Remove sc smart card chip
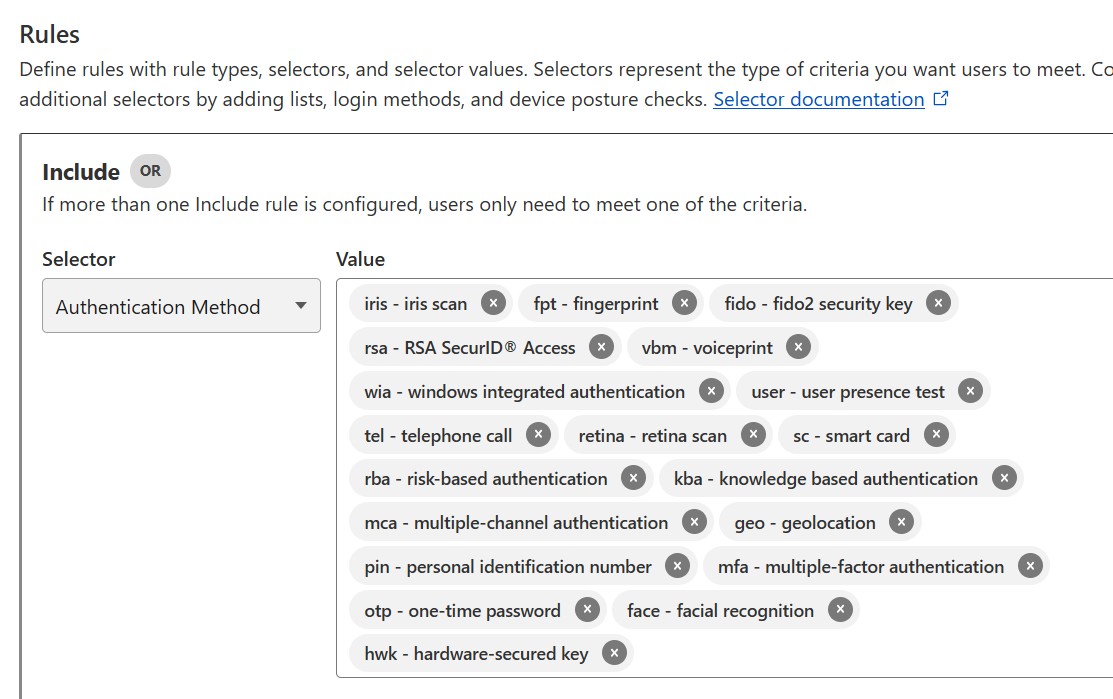Viewport: 1113px width, 699px height. click(x=936, y=435)
